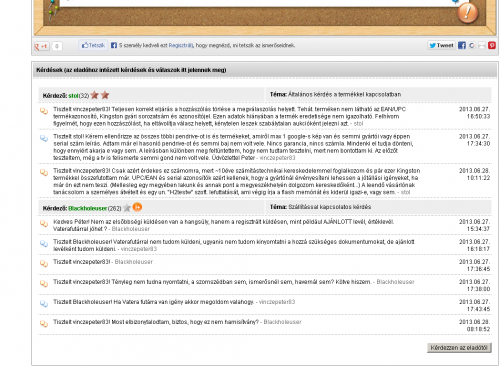Click the speech bubble icon of 16:50:33 message

(x=44, y=111)
